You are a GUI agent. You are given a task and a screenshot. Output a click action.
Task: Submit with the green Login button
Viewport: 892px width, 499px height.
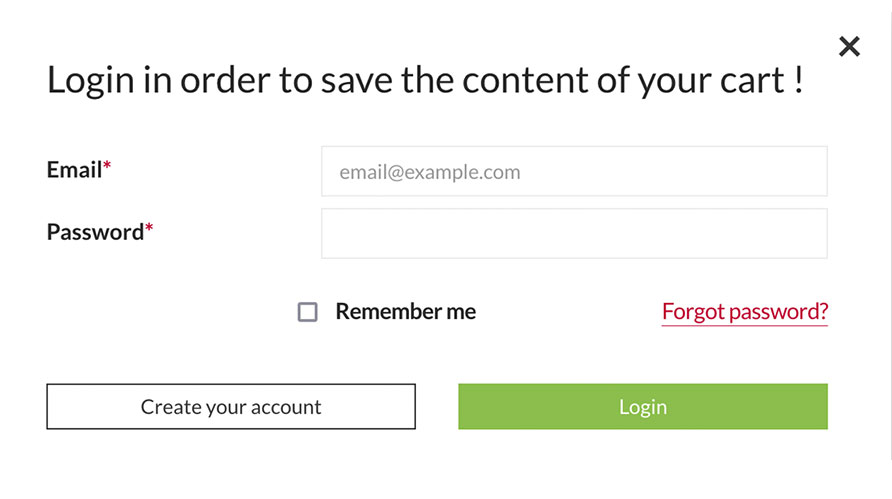[642, 407]
